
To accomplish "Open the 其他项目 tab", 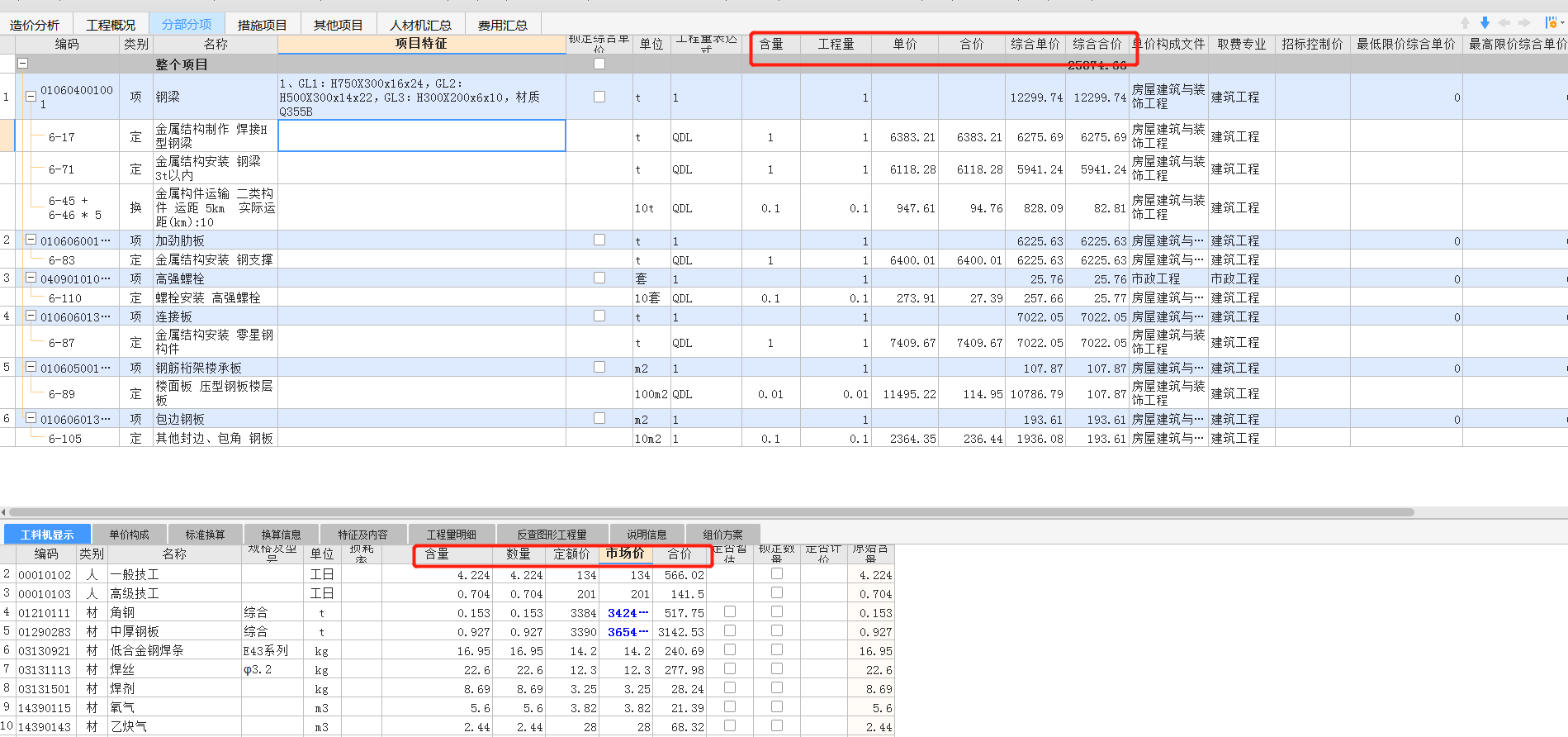I will click(339, 25).
